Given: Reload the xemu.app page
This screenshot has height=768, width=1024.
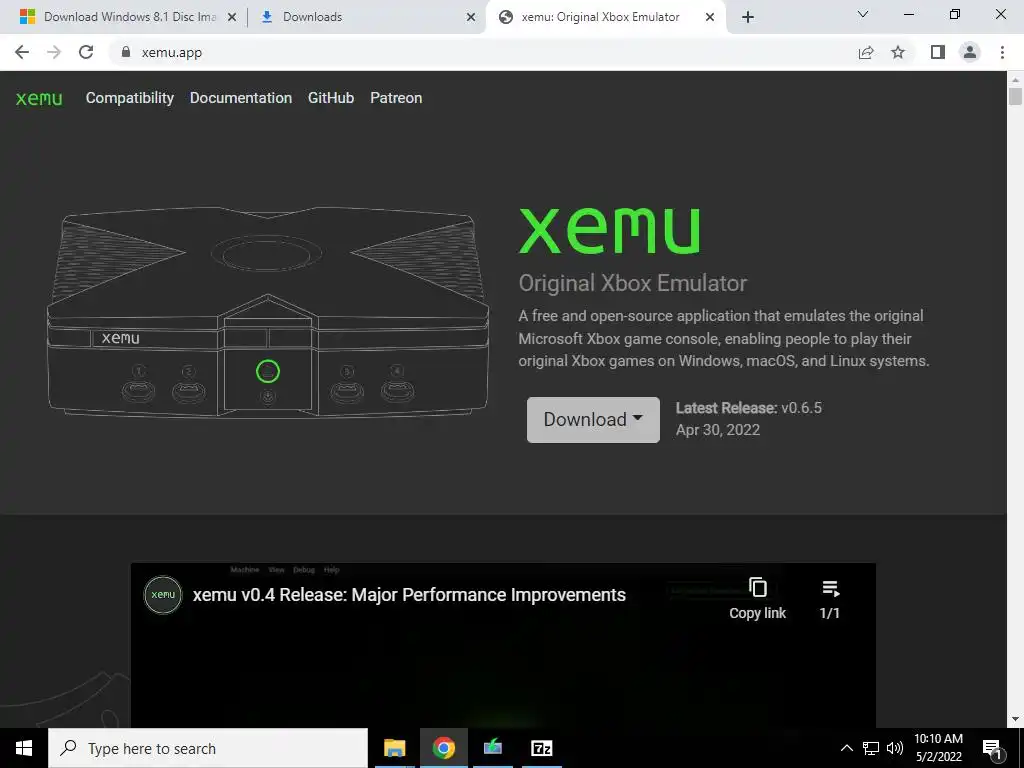Looking at the screenshot, I should coord(86,52).
